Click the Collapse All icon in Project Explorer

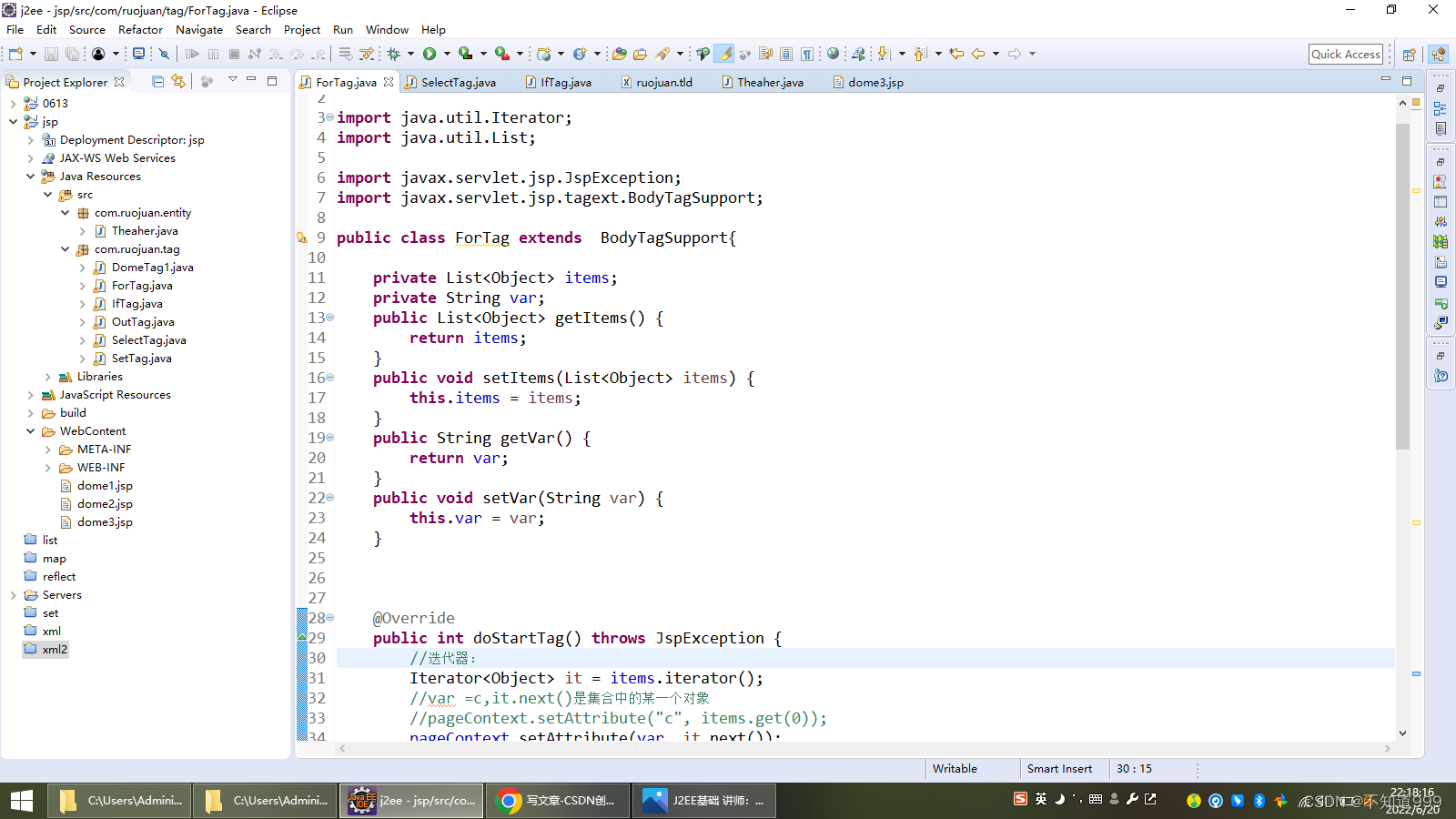[158, 82]
